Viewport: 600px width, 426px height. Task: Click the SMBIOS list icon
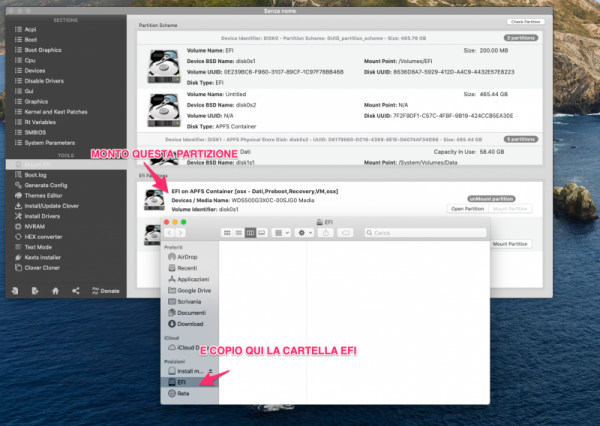click(18, 132)
